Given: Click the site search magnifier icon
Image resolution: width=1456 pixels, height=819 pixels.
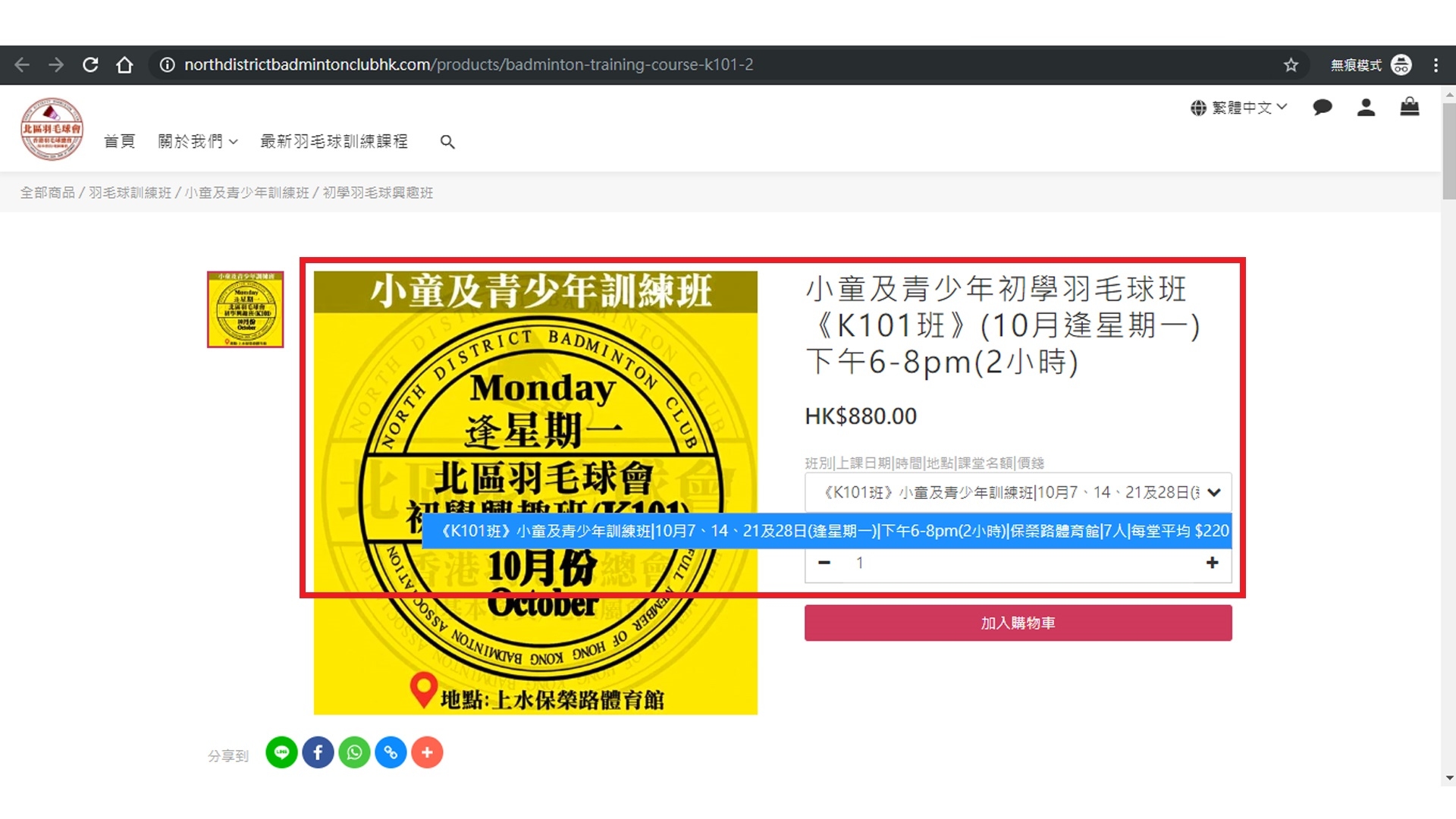Looking at the screenshot, I should tap(447, 142).
